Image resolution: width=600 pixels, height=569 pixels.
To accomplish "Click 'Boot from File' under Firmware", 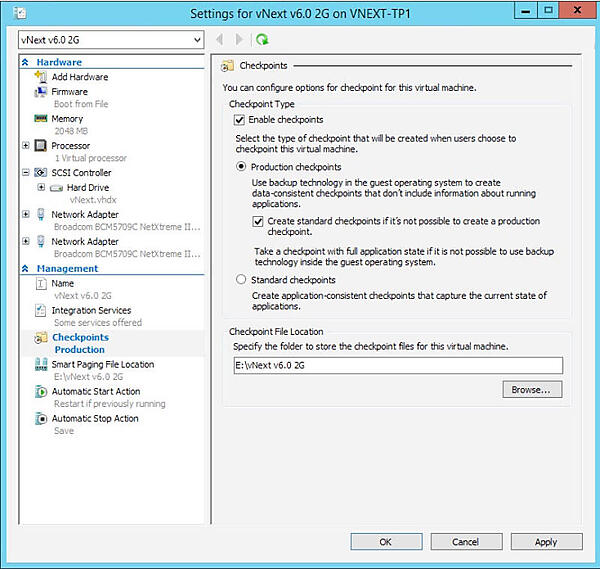I will click(81, 104).
